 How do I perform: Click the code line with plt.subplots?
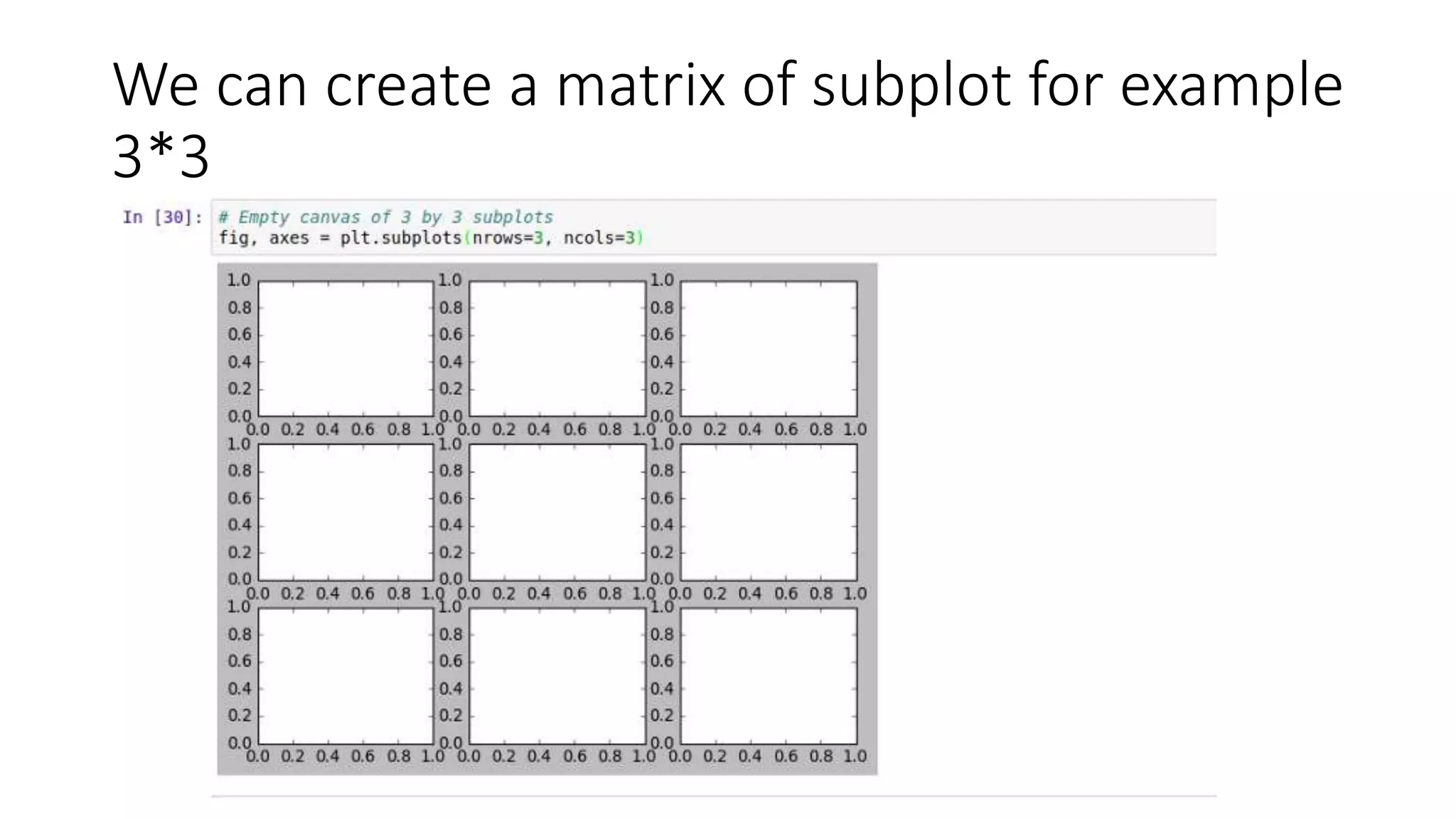coord(431,238)
